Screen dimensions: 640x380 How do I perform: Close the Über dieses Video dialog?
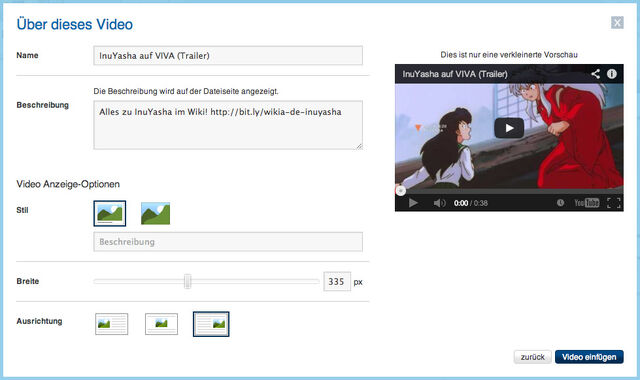[x=617, y=22]
